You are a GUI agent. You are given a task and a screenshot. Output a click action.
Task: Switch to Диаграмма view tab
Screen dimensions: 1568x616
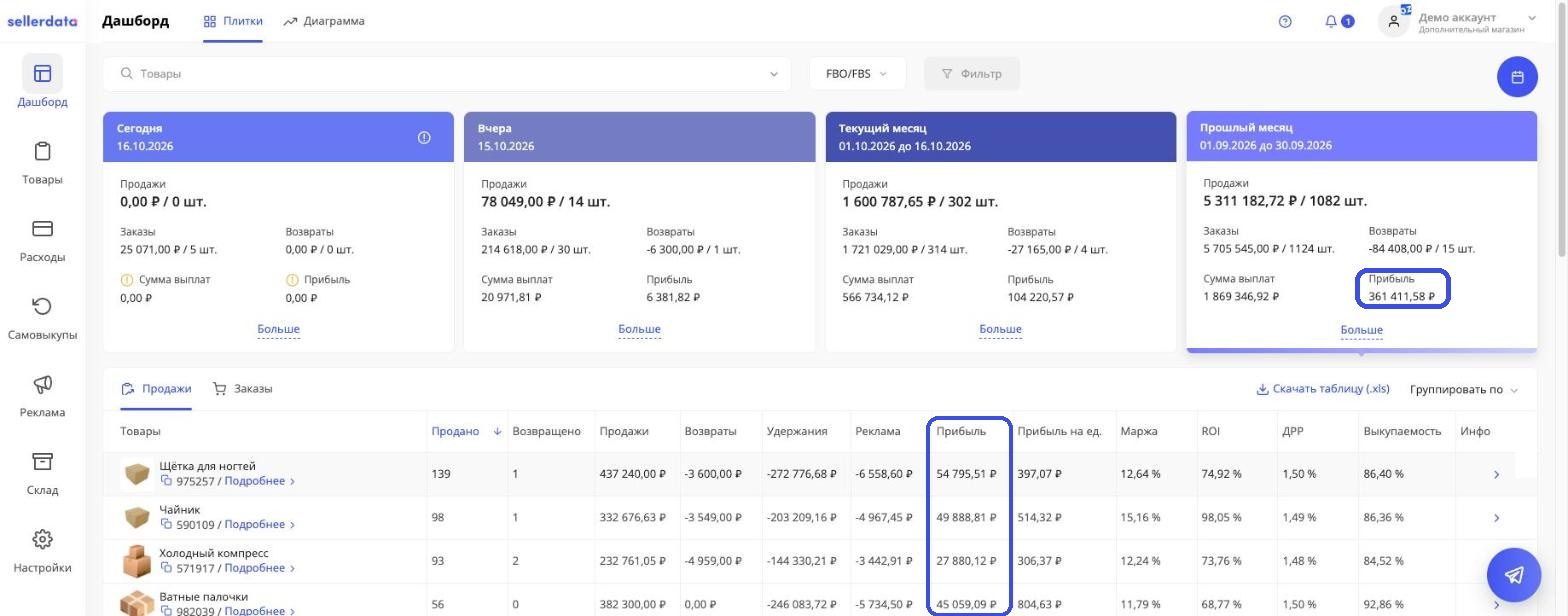[x=324, y=21]
